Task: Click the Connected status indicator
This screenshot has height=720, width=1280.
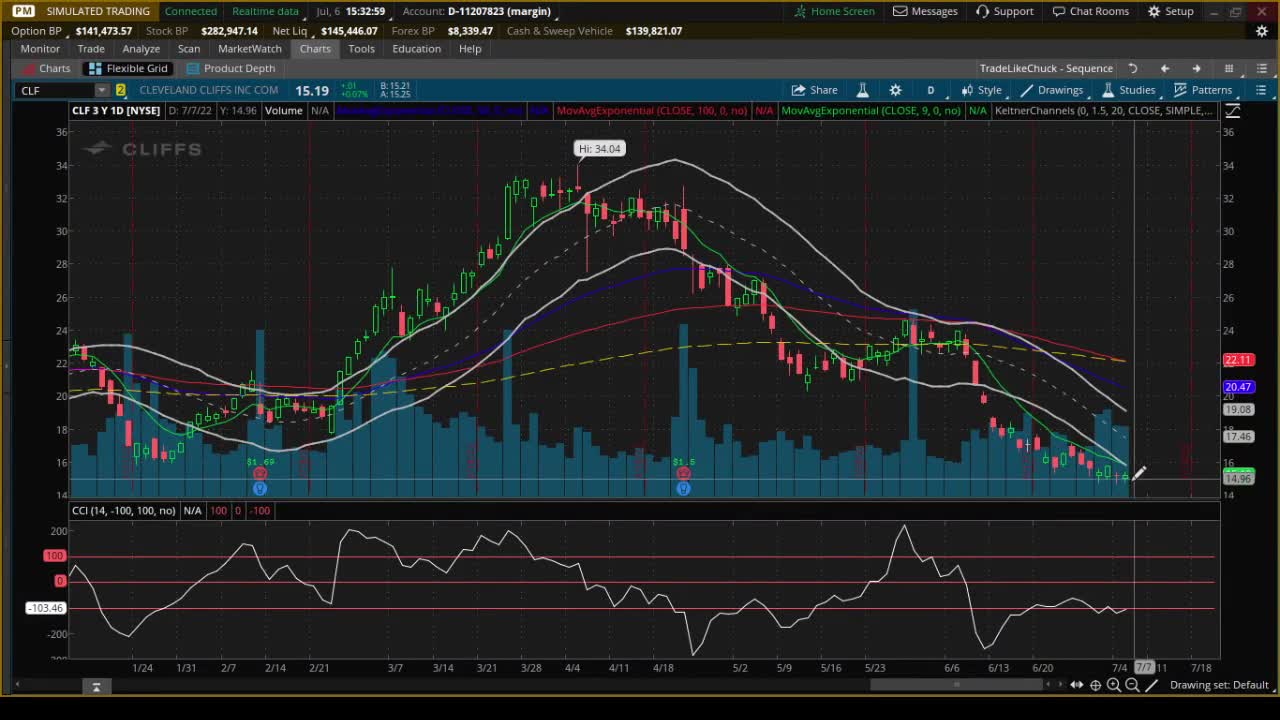Action: pyautogui.click(x=191, y=11)
